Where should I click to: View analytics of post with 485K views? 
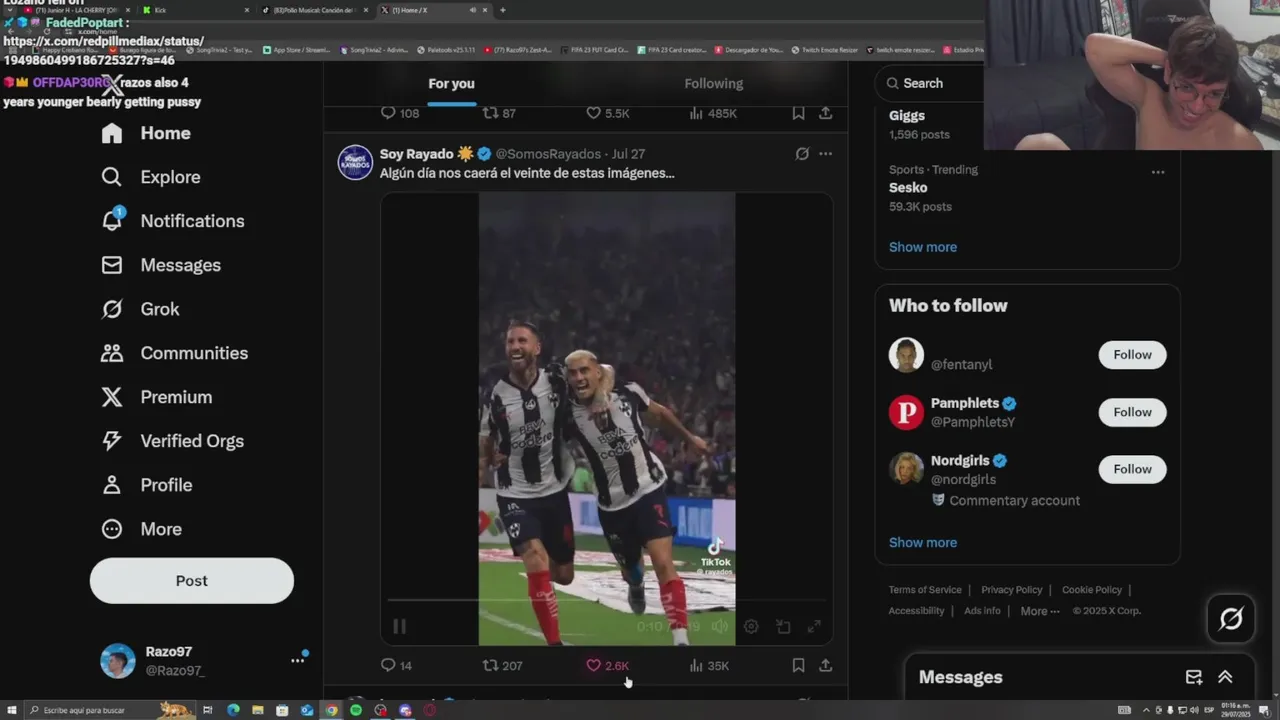pos(713,113)
